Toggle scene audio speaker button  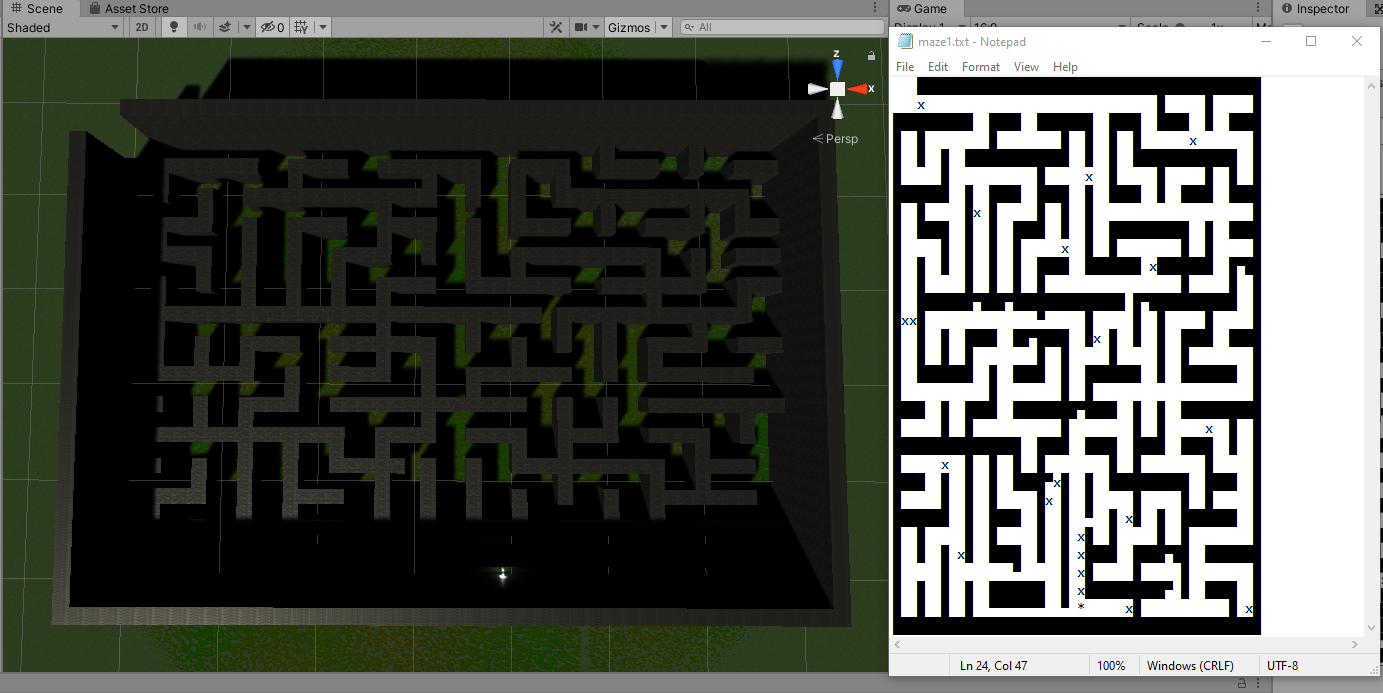point(200,28)
